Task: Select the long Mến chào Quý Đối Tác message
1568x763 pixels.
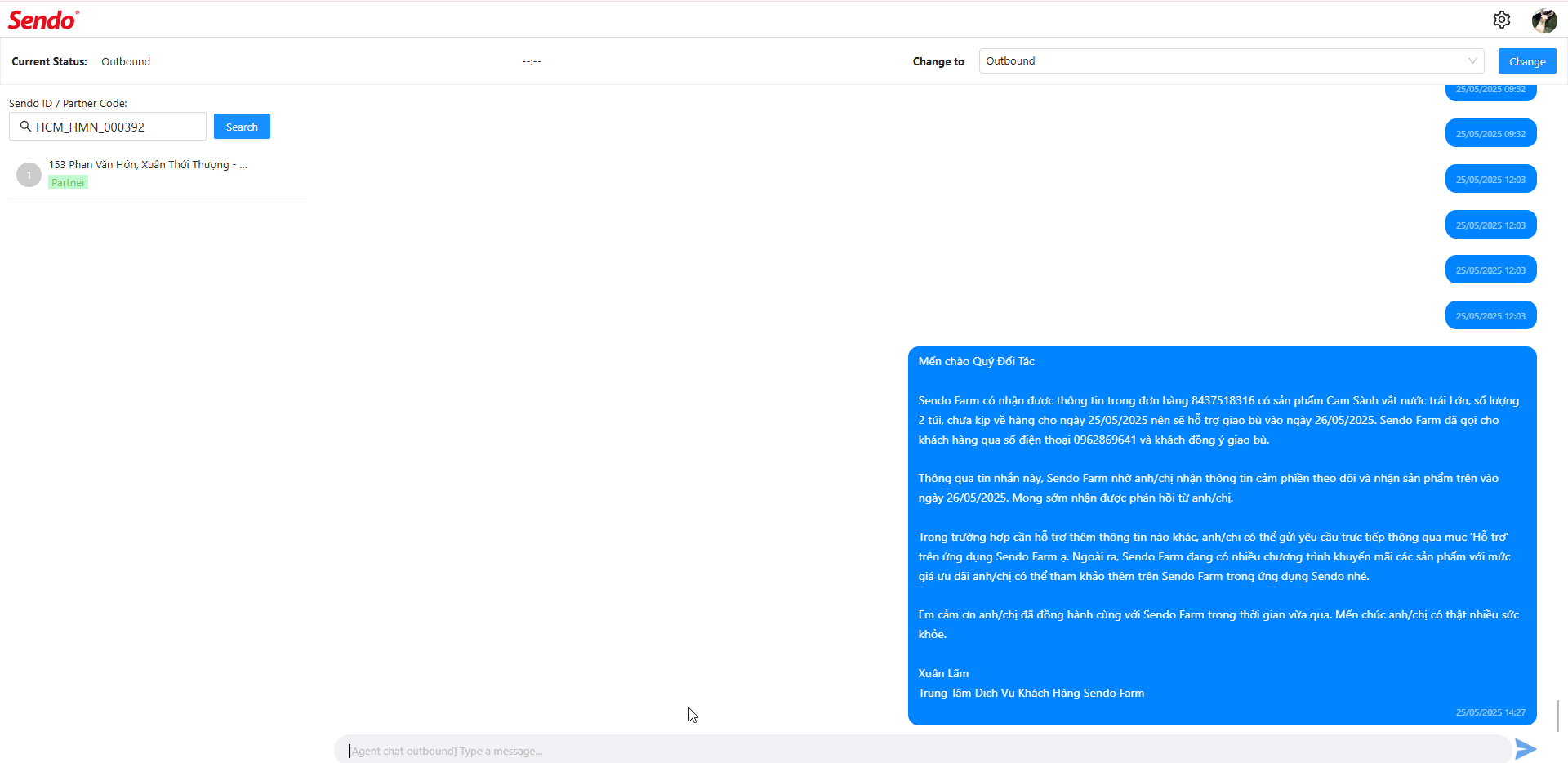Action: [x=1223, y=536]
